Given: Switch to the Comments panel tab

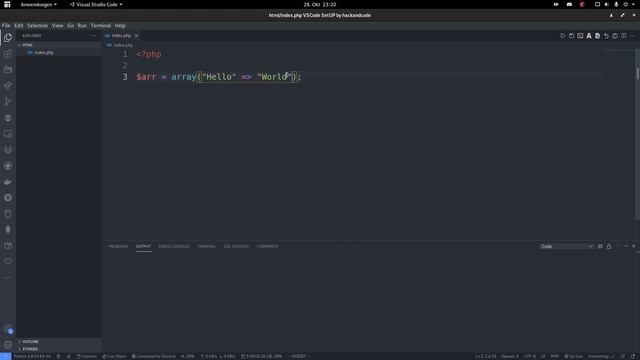Looking at the screenshot, I should (267, 247).
